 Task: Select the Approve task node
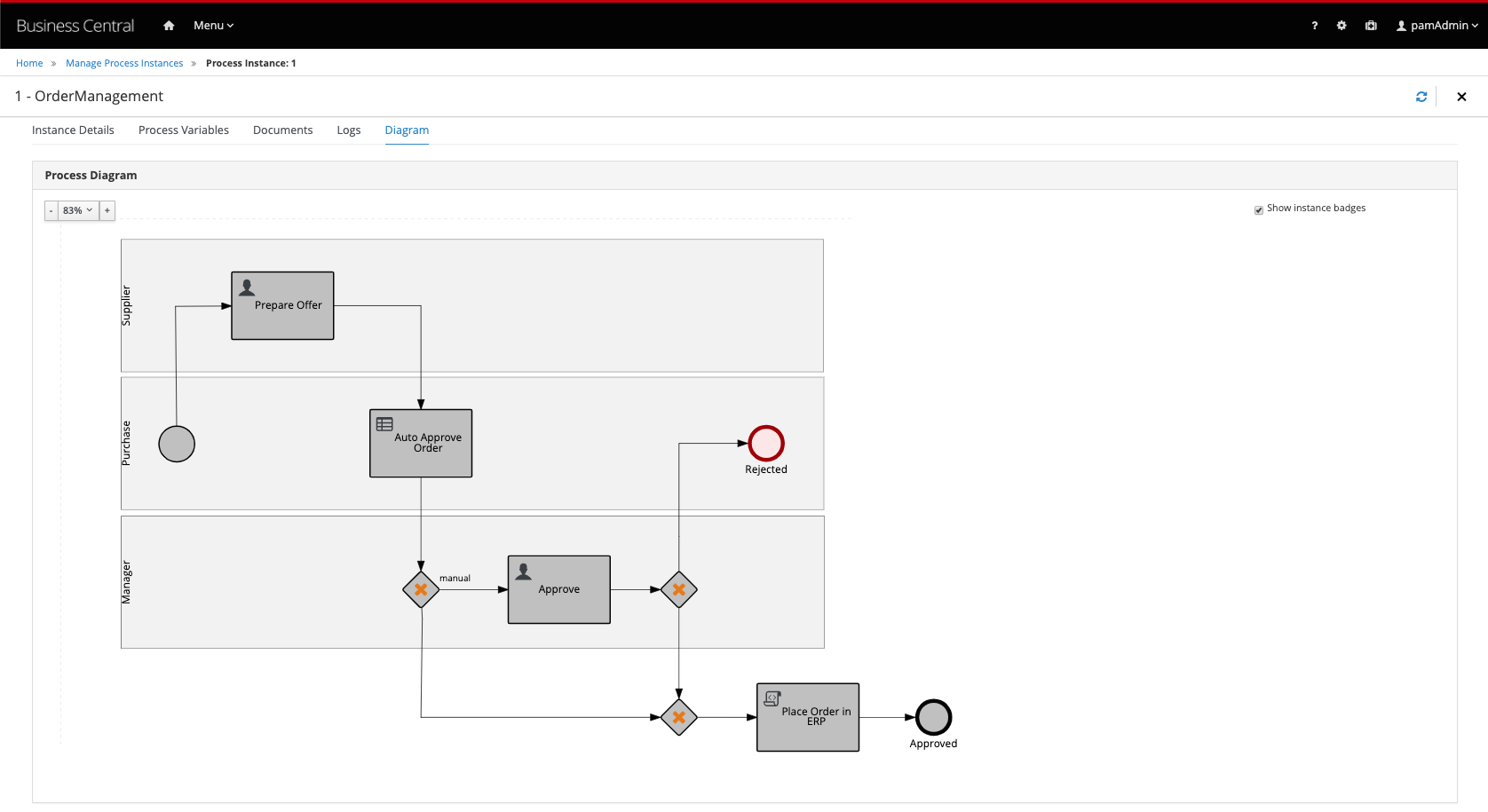pos(559,589)
